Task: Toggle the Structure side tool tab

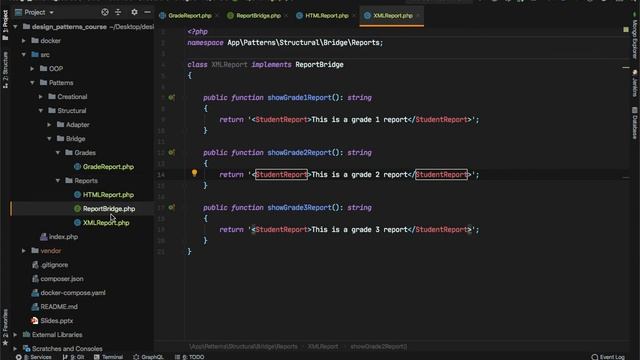Action: click(5, 69)
